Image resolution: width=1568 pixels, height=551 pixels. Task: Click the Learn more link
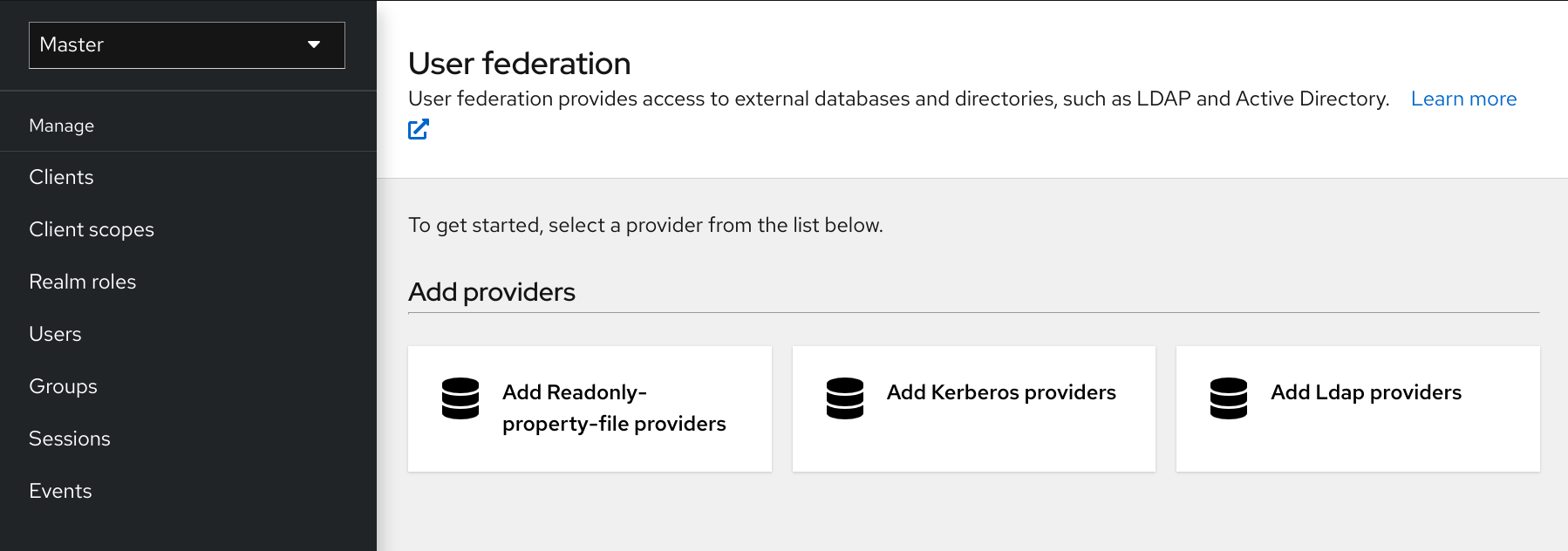1463,99
